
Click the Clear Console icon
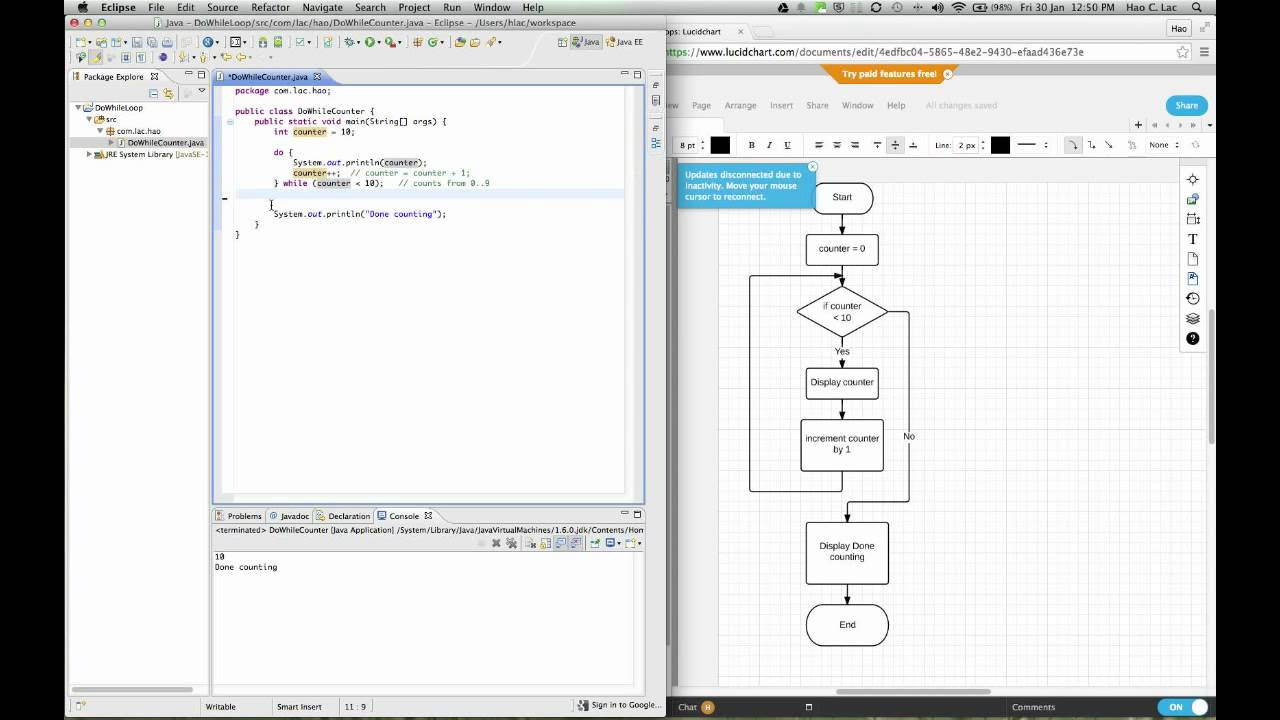[x=531, y=543]
